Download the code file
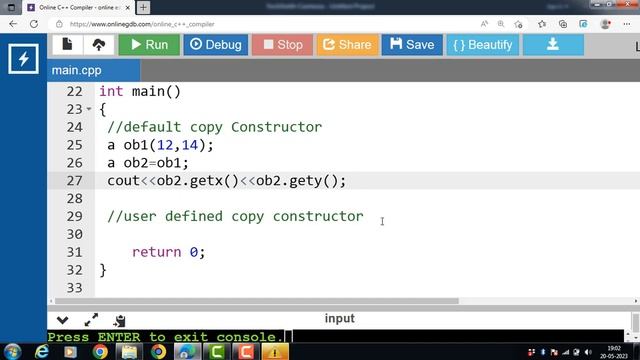Screen dimensions: 640x360 [x=553, y=44]
